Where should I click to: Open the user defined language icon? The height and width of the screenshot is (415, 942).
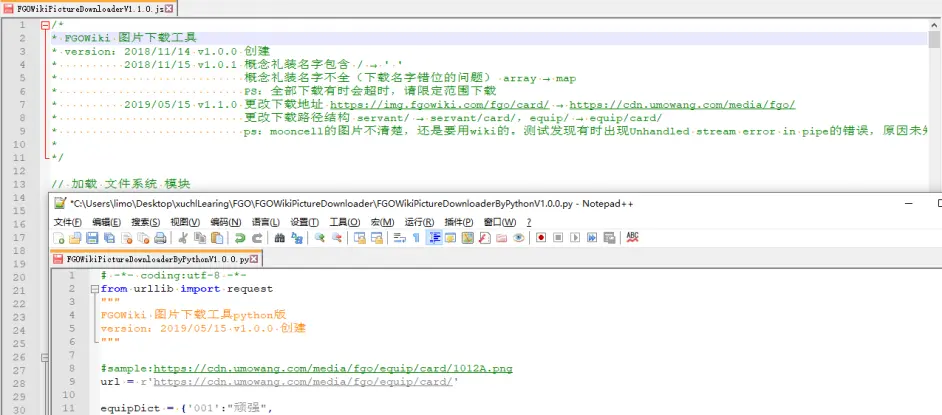(x=451, y=238)
